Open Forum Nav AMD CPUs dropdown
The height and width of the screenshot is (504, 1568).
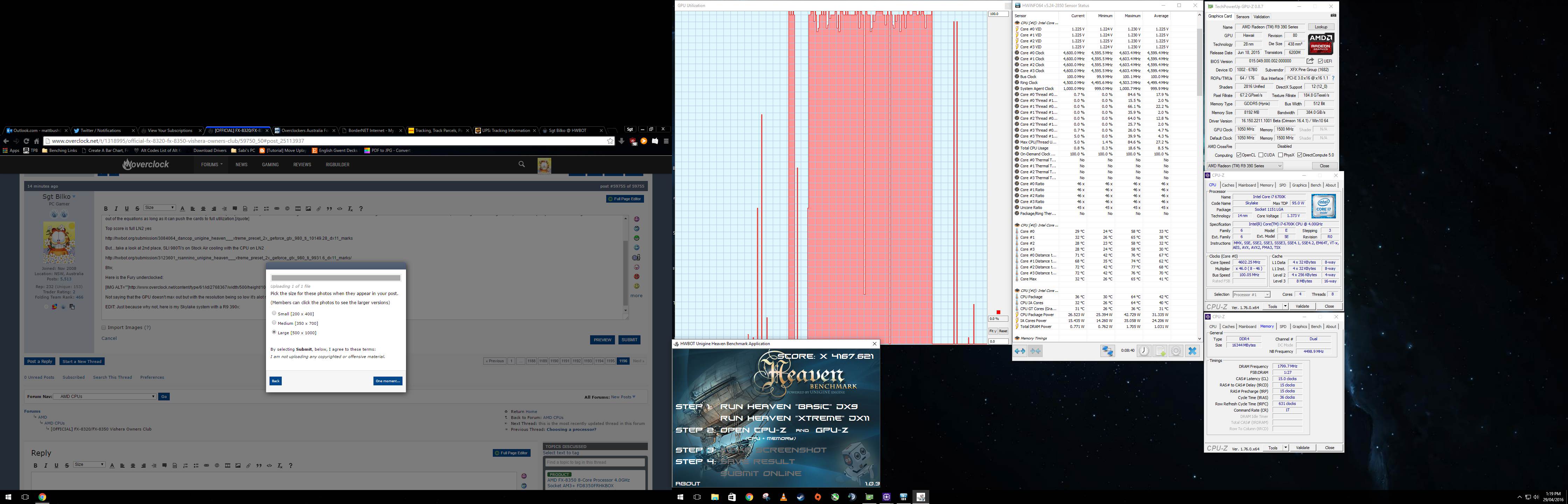(105, 396)
